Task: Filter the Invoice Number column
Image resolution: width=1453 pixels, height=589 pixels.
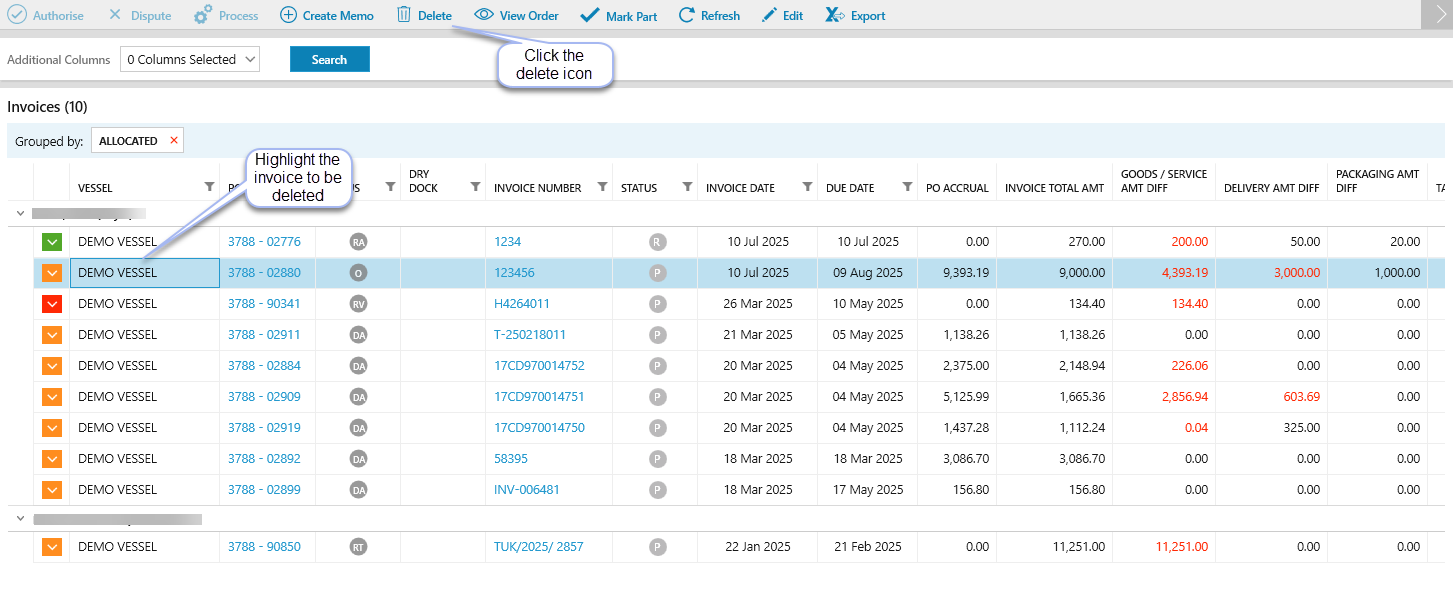Action: point(602,186)
